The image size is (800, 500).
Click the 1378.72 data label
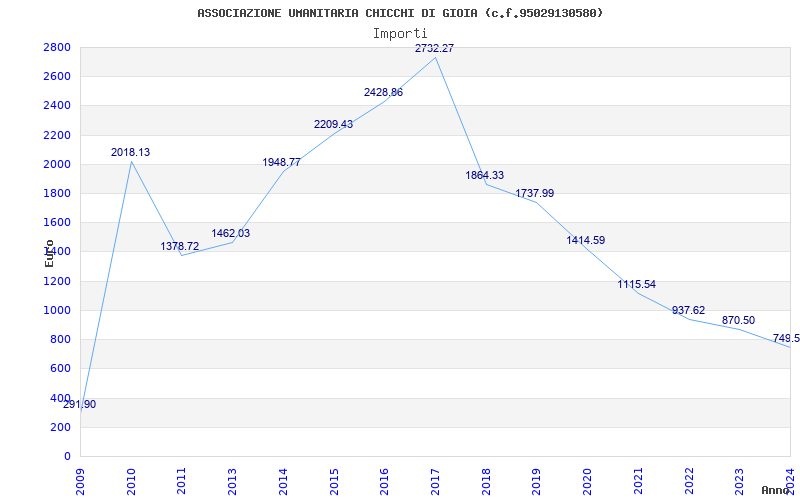pyautogui.click(x=180, y=246)
